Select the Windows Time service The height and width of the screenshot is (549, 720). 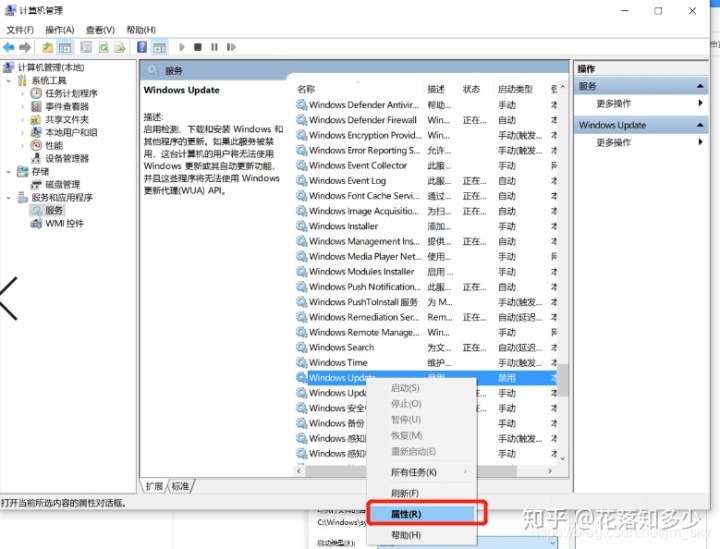tap(338, 362)
